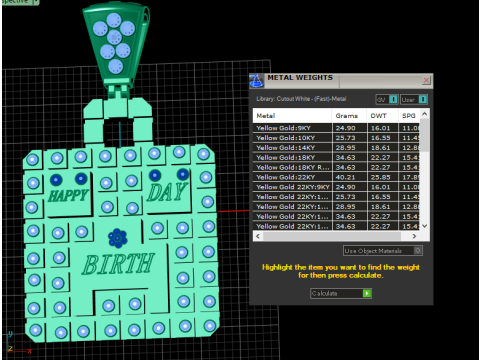480x360 pixels.
Task: Click the DWT column header
Action: [382, 116]
